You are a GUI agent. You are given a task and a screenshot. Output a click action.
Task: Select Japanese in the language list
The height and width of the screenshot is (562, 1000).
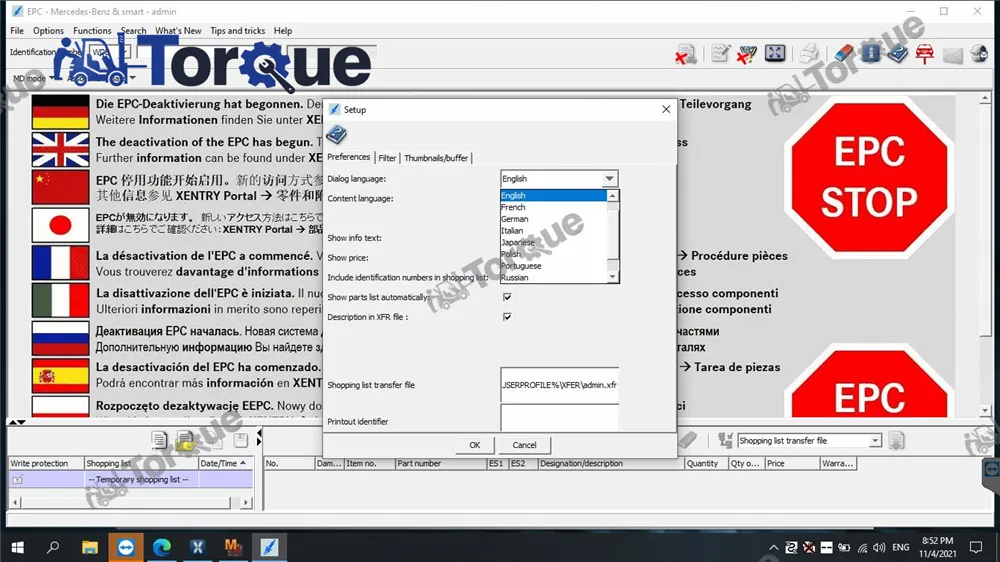[553, 242]
